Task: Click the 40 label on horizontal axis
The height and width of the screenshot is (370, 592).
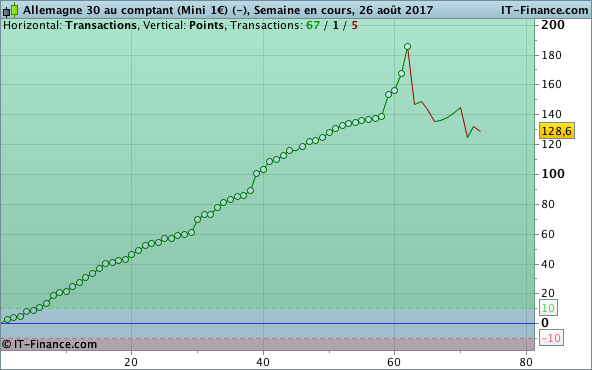Action: tap(263, 362)
